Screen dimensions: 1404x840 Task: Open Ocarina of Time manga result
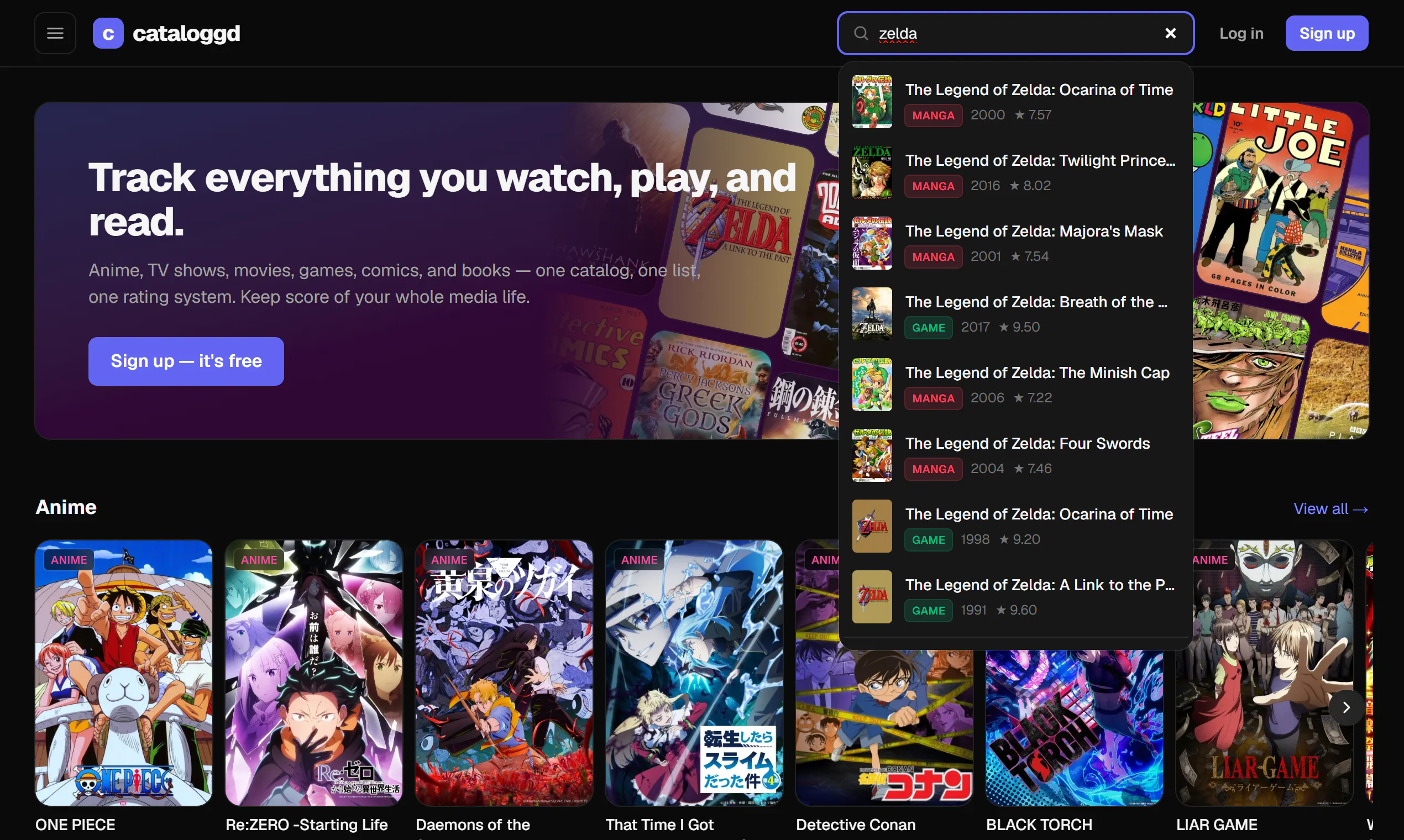tap(1015, 102)
